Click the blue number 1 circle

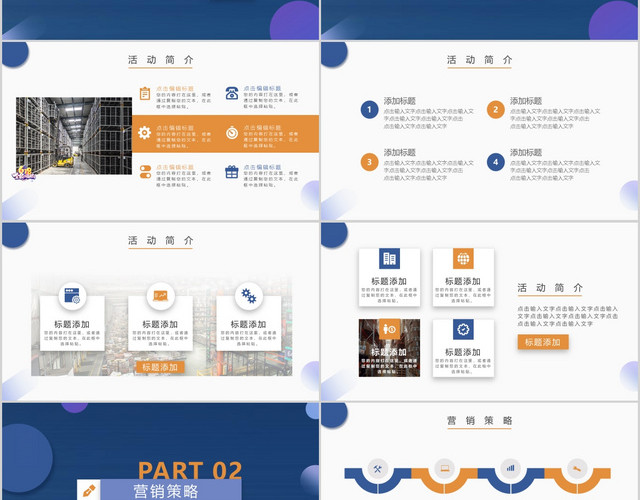[369, 109]
